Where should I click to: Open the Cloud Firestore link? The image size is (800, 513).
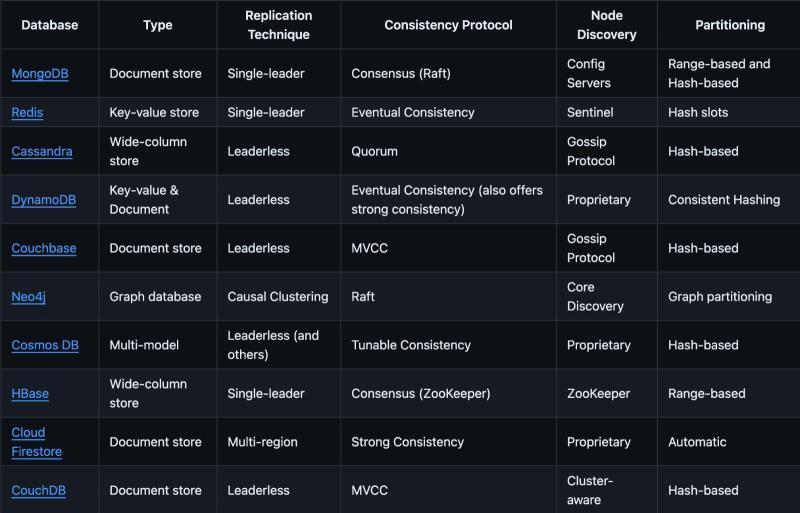pos(36,442)
